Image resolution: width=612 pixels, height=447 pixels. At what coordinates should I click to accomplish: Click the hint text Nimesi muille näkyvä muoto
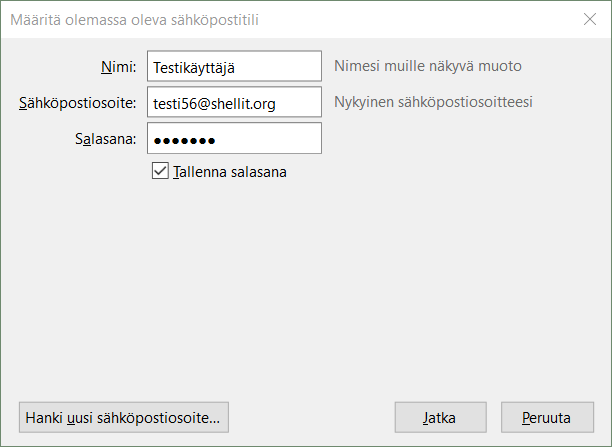tap(428, 66)
